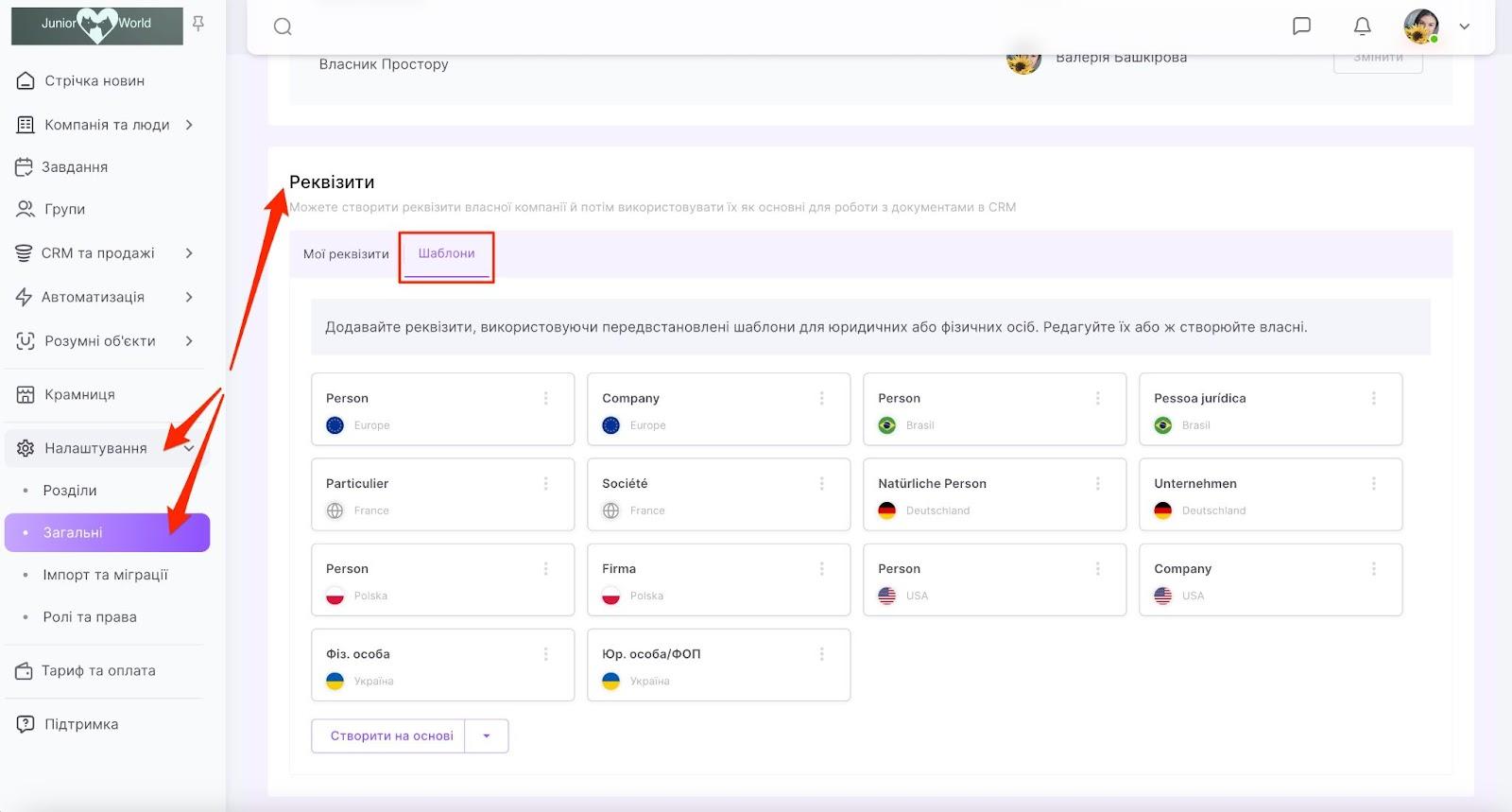Image resolution: width=1512 pixels, height=812 pixels.
Task: Open notifications bell icon
Action: click(1362, 26)
